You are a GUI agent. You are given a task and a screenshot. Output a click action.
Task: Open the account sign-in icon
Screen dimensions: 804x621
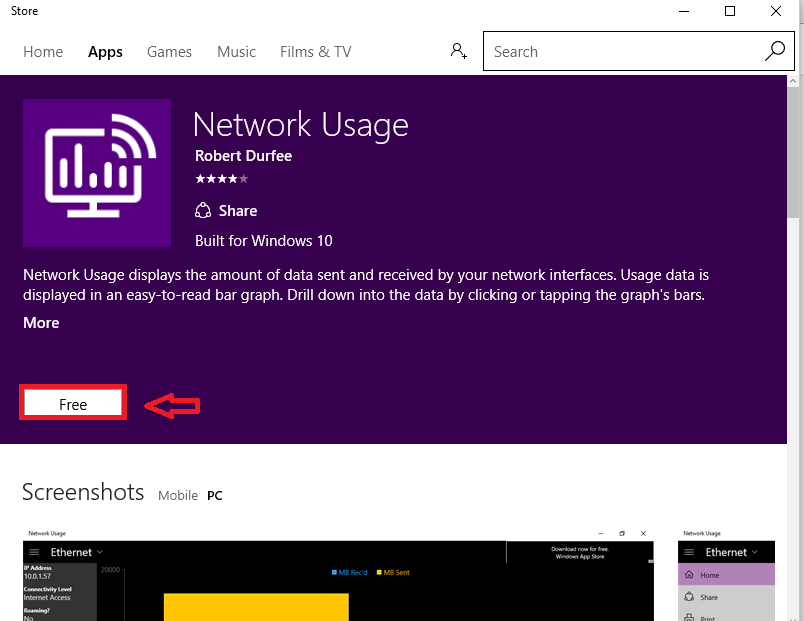pos(458,51)
